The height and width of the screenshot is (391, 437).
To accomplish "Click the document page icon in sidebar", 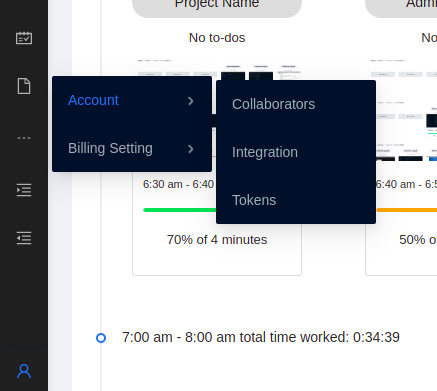I will [24, 86].
